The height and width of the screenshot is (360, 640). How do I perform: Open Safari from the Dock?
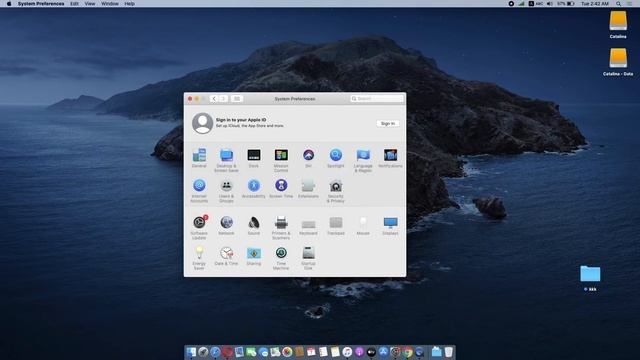pos(215,352)
